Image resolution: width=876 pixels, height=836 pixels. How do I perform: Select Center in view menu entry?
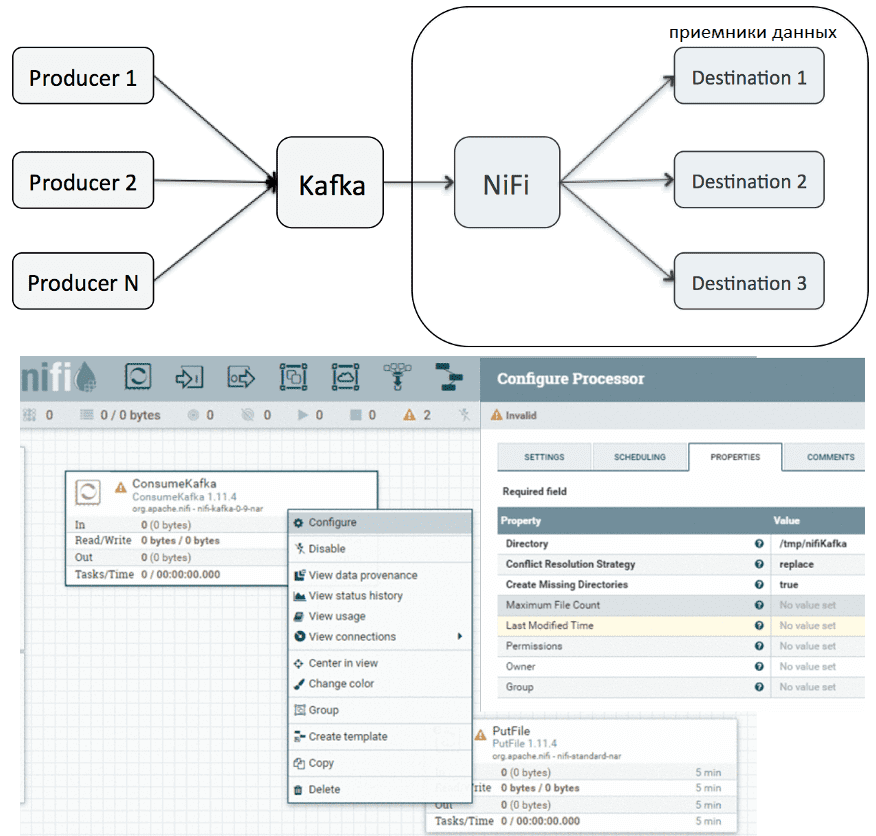coord(380,663)
